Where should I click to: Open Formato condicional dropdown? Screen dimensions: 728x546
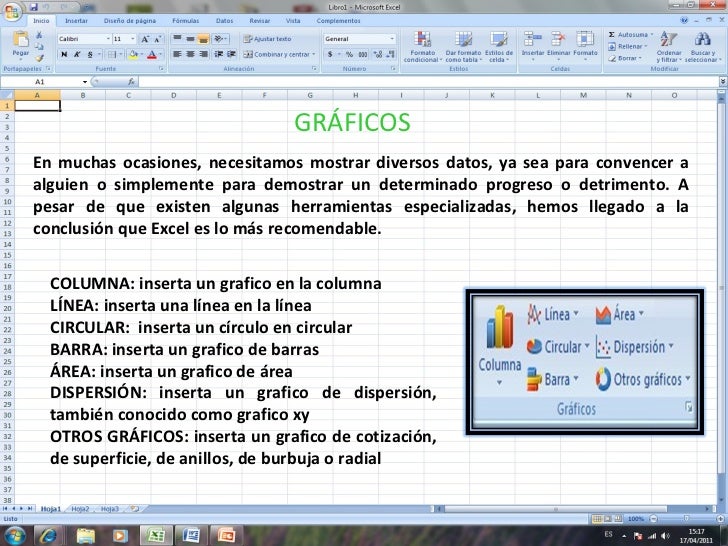422,46
